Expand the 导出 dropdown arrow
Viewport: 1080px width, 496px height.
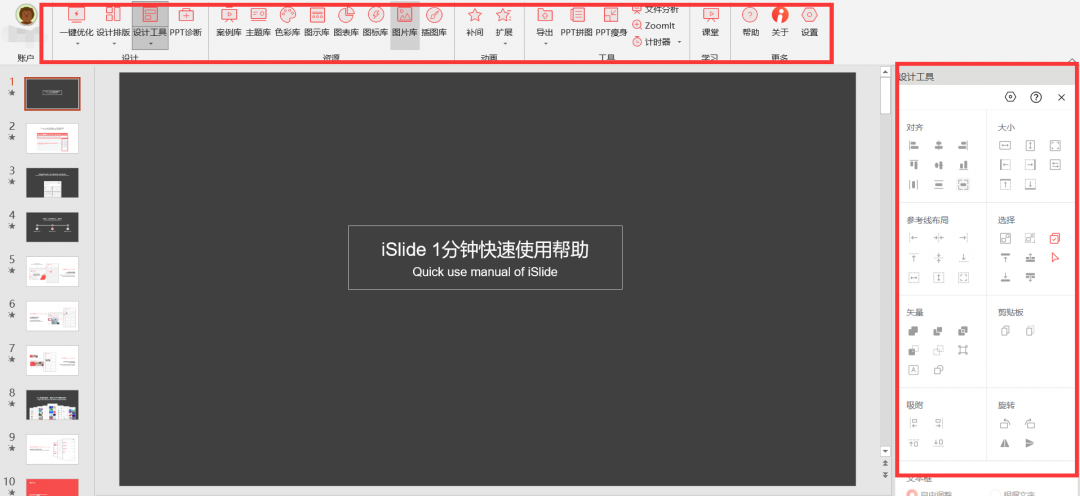(545, 45)
